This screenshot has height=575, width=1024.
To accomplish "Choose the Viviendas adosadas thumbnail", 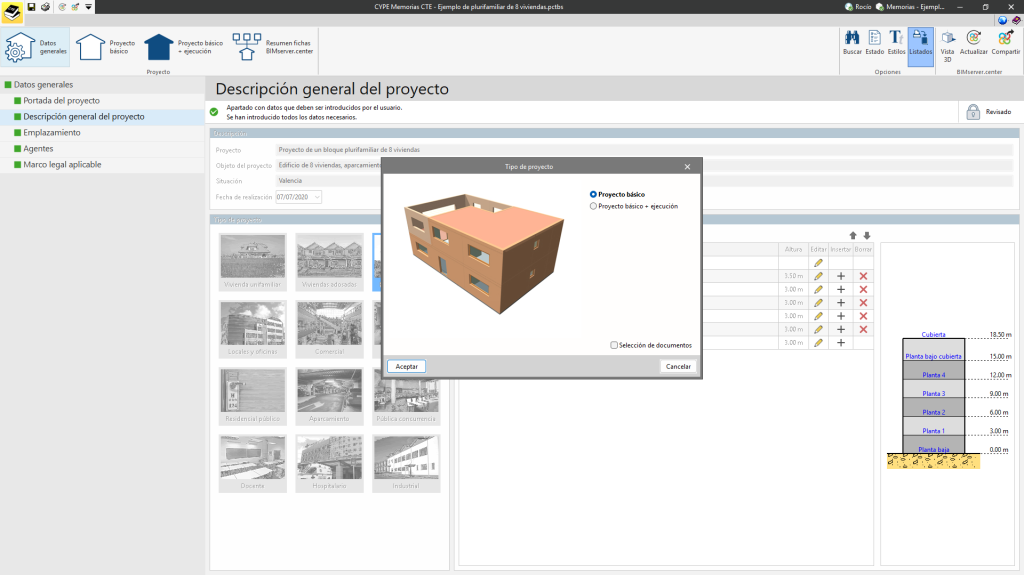I will [x=329, y=262].
